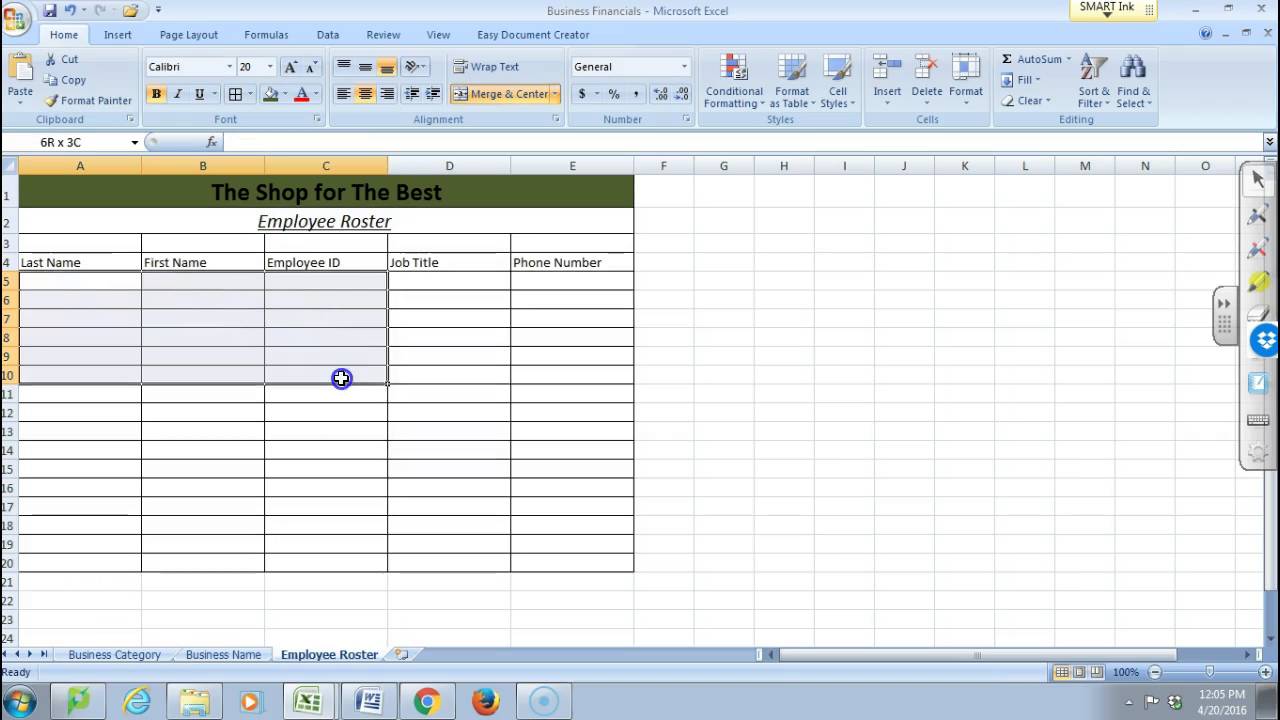1280x720 pixels.
Task: Apply Comma Style number format
Action: coord(636,94)
